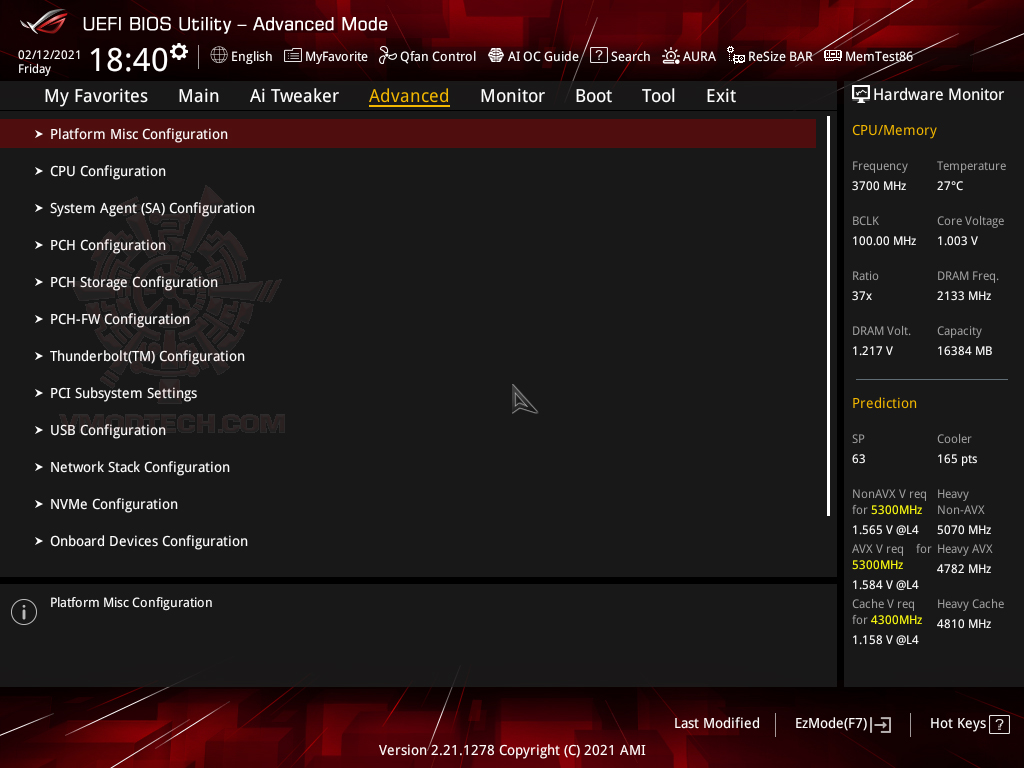Viewport: 1024px width, 768px height.
Task: Switch to the Ai Tweaker tab
Action: point(294,95)
